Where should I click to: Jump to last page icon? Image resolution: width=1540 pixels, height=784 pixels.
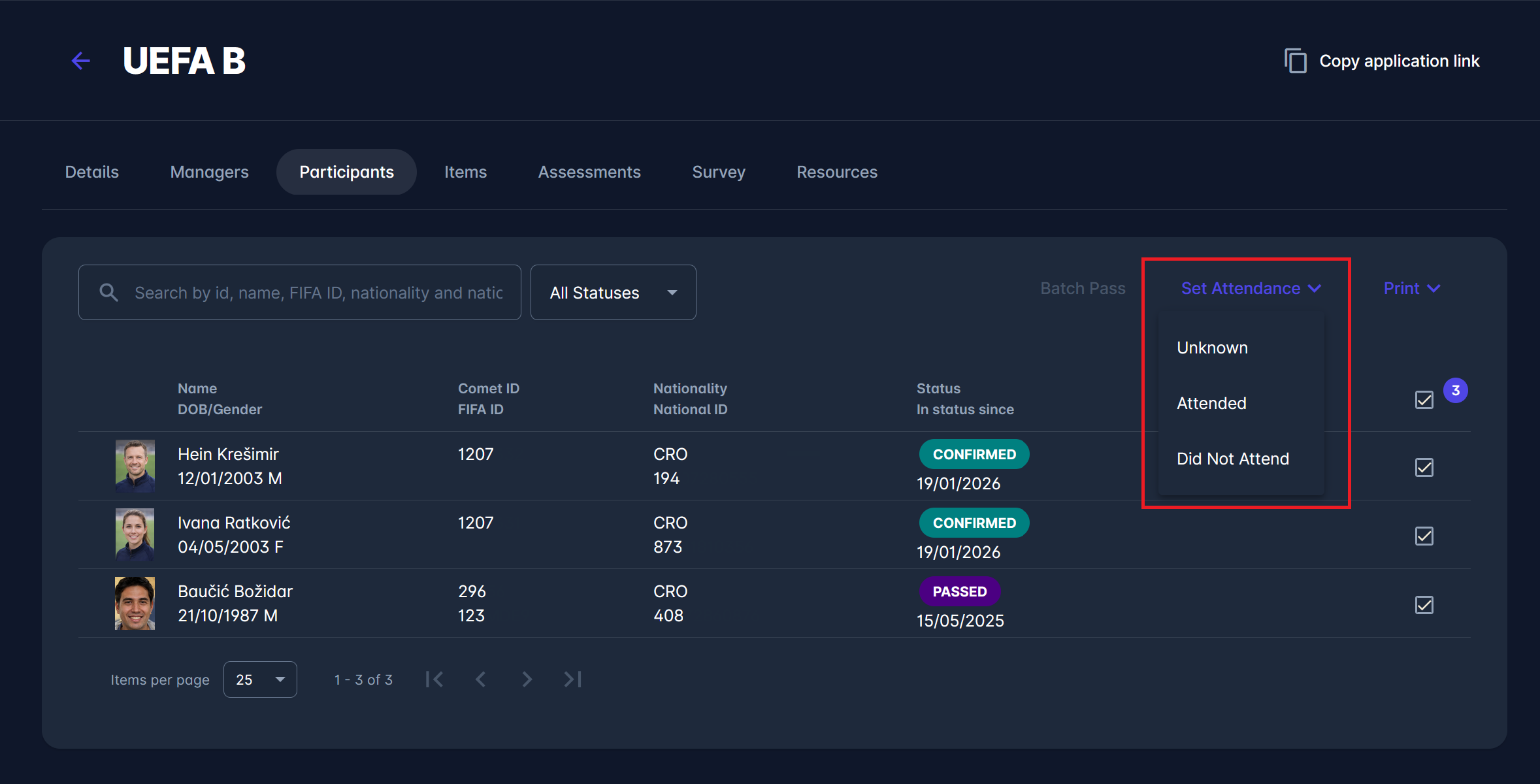(572, 679)
